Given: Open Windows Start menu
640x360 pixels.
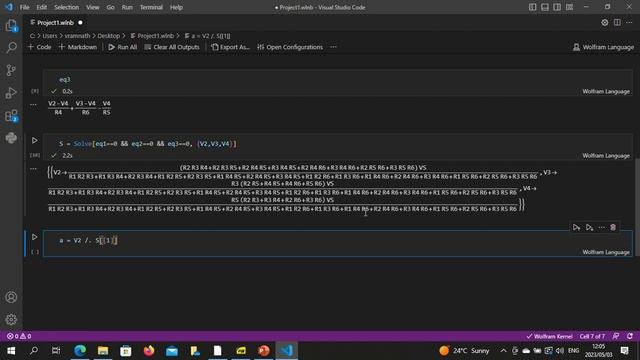Looking at the screenshot, I should point(11,351).
